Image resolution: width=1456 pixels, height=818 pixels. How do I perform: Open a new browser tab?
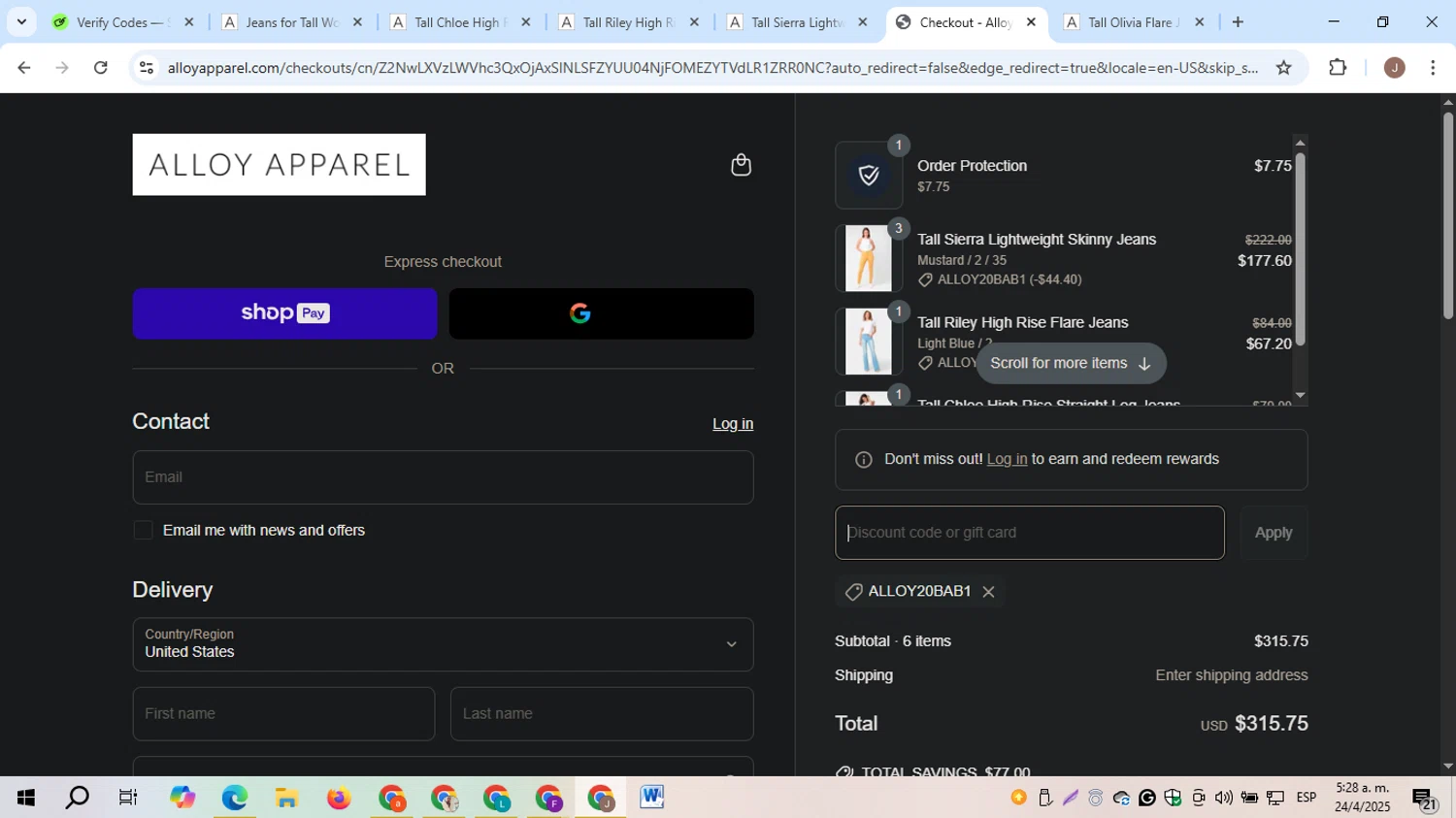(1238, 22)
